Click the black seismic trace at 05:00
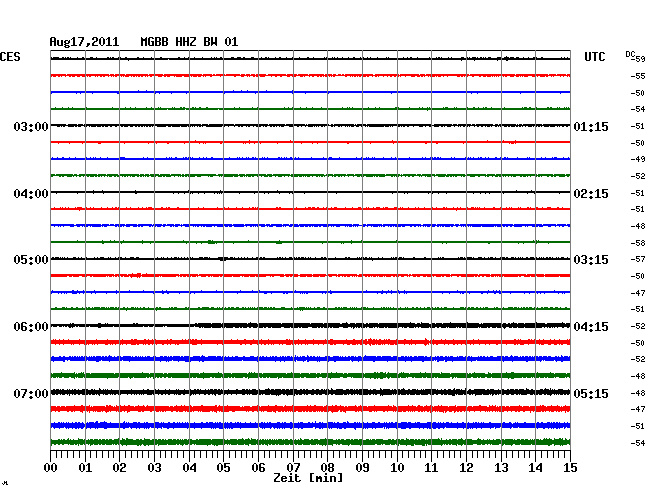This screenshot has width=650, height=494. coord(310,259)
